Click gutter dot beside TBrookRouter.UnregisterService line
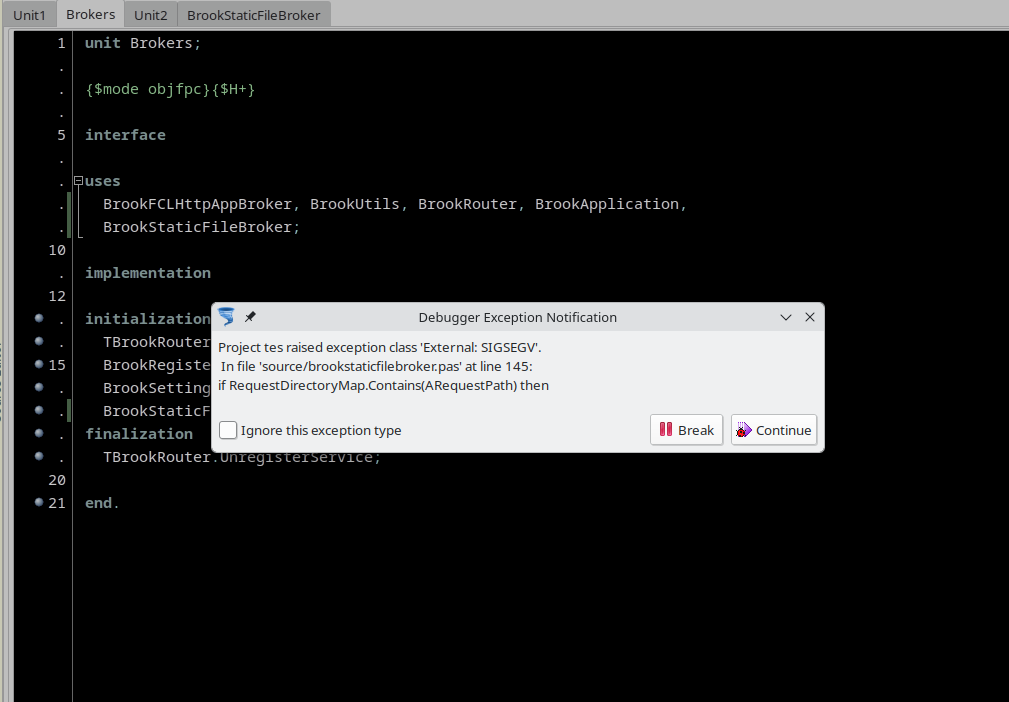This screenshot has width=1009, height=702. click(x=39, y=456)
